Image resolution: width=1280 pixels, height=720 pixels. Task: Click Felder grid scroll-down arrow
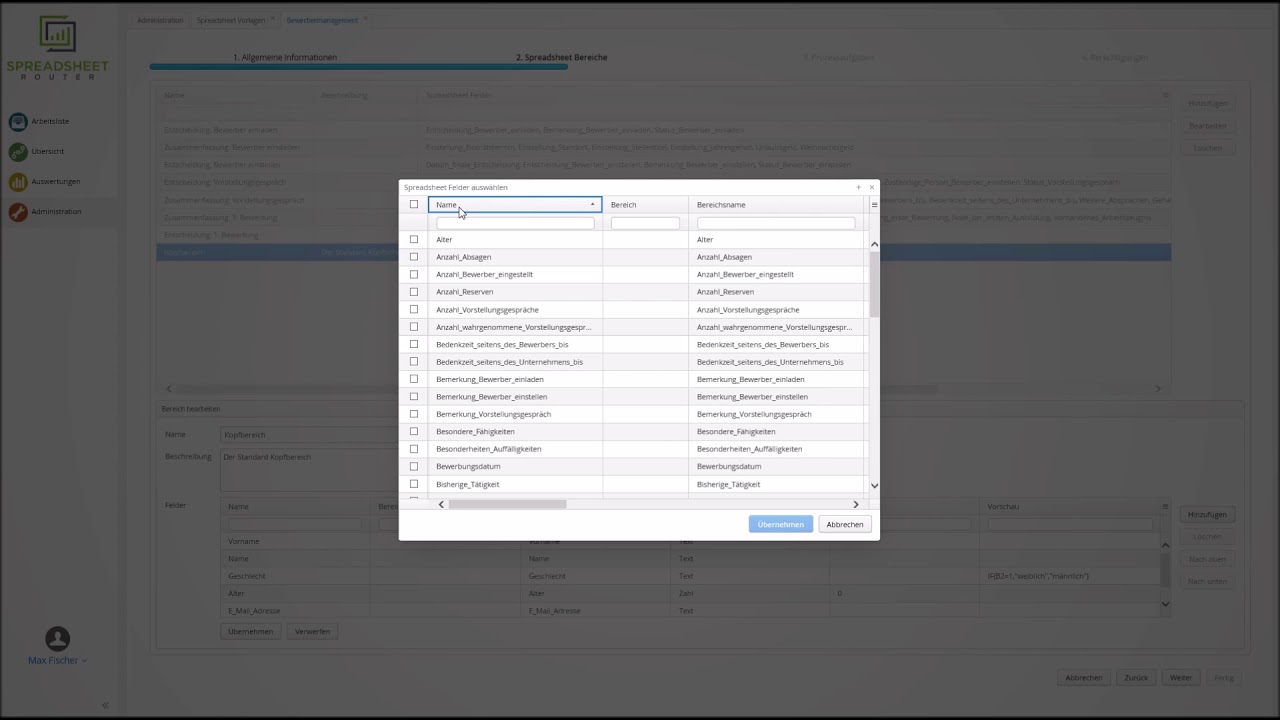(x=1165, y=604)
